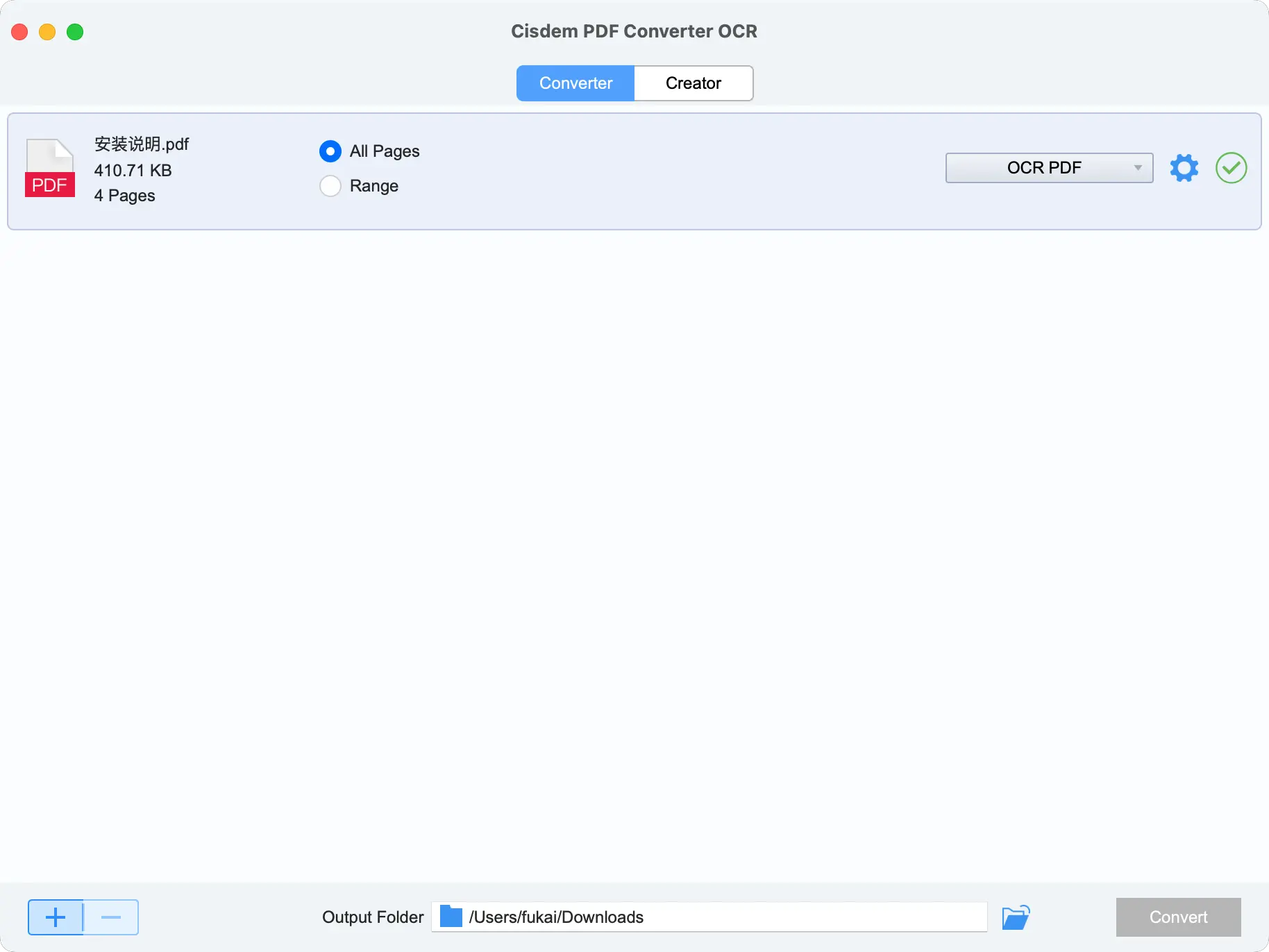
Task: Switch to the Creator tab
Action: pos(694,83)
